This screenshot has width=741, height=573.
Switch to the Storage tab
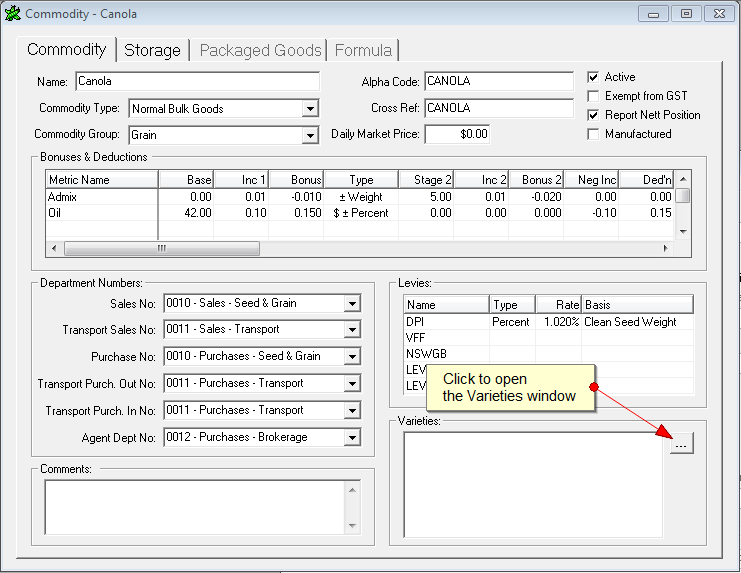pyautogui.click(x=152, y=50)
